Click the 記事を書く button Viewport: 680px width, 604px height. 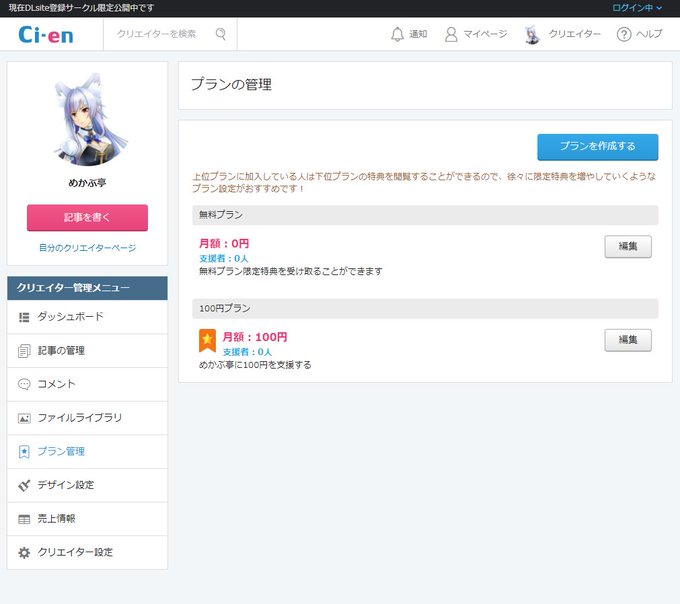87,218
